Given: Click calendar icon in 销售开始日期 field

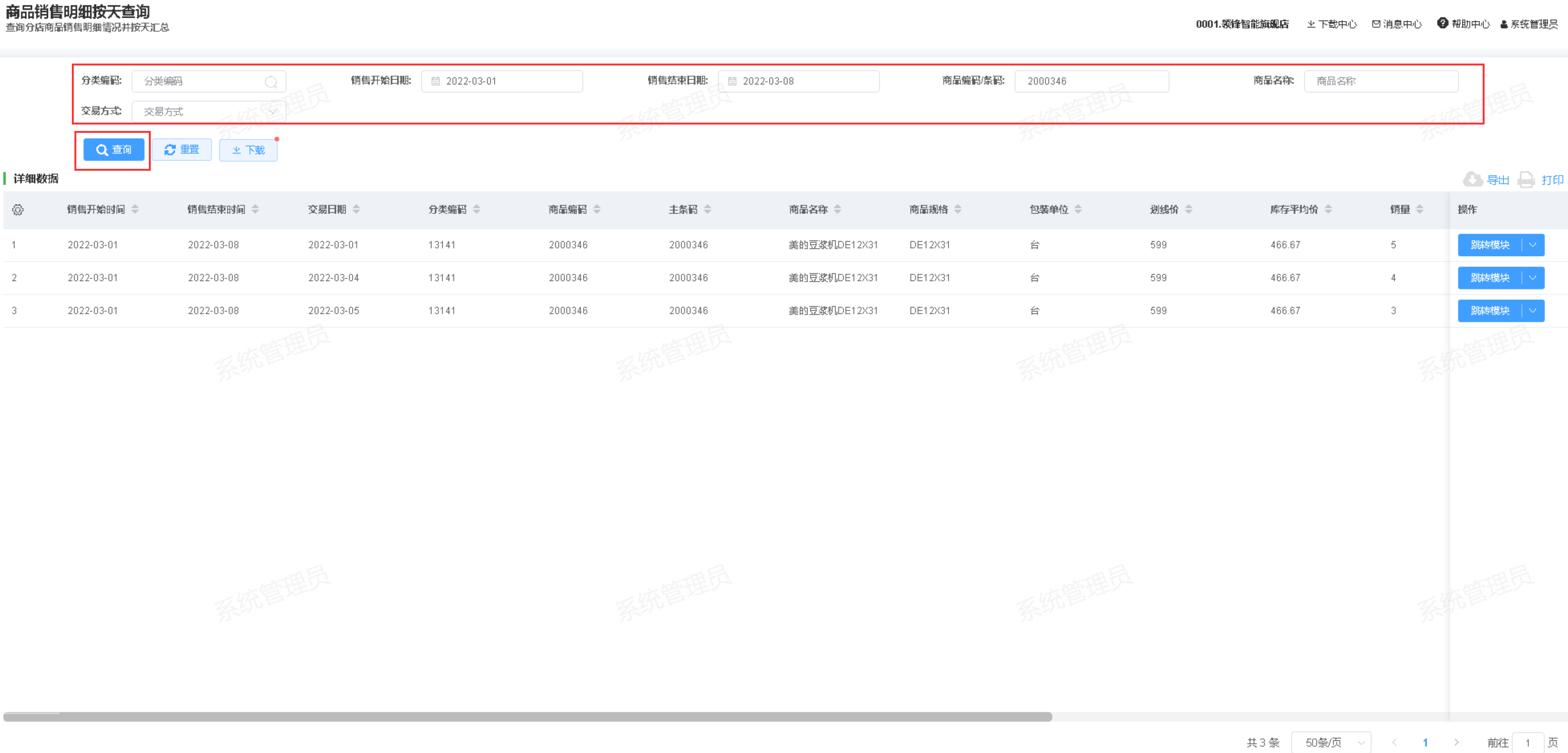Looking at the screenshot, I should [436, 82].
